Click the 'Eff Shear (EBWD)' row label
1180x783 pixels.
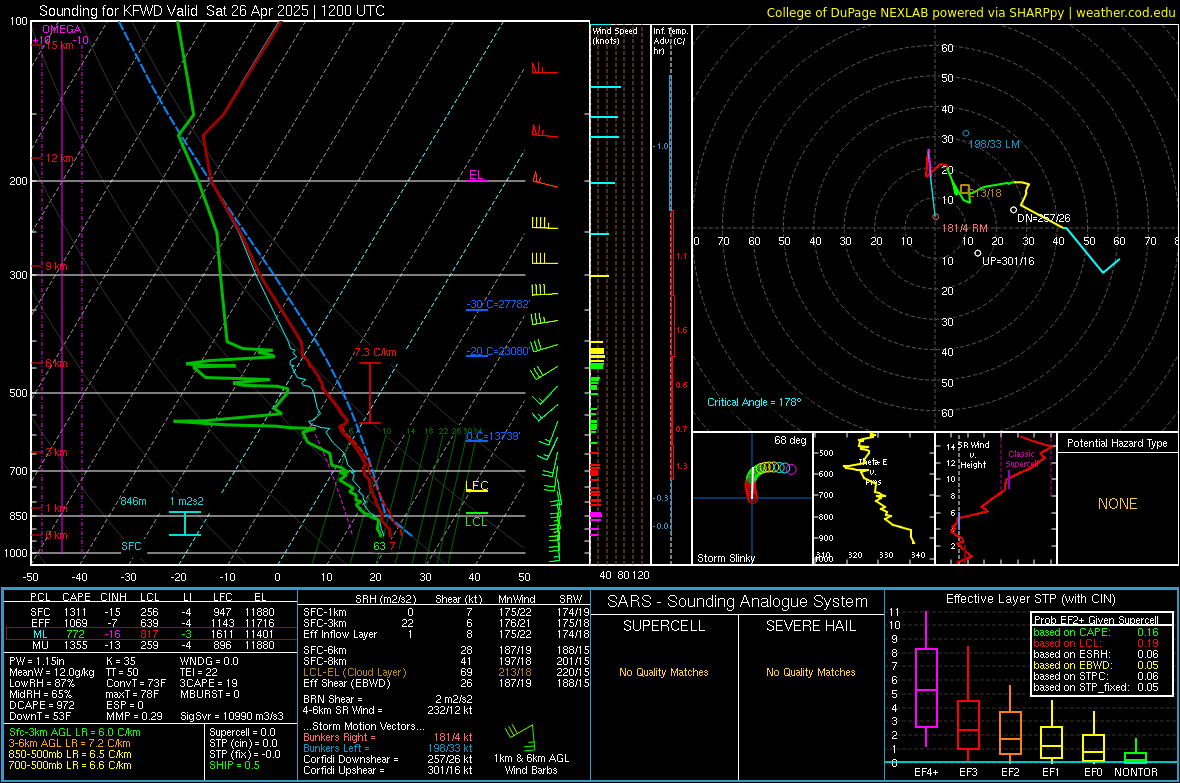346,683
